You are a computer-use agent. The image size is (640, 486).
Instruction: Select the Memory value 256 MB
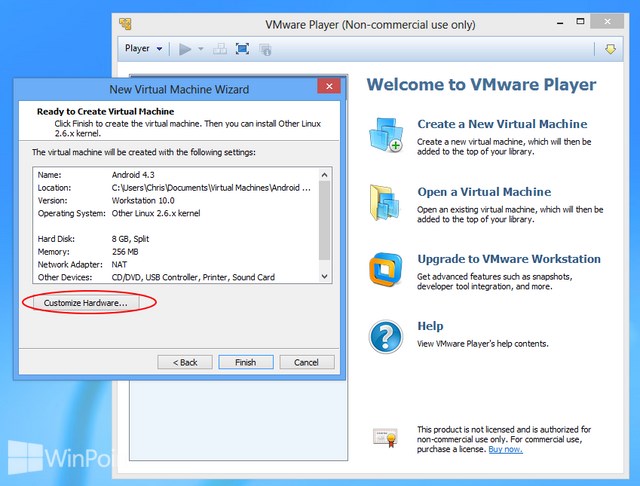coord(125,252)
